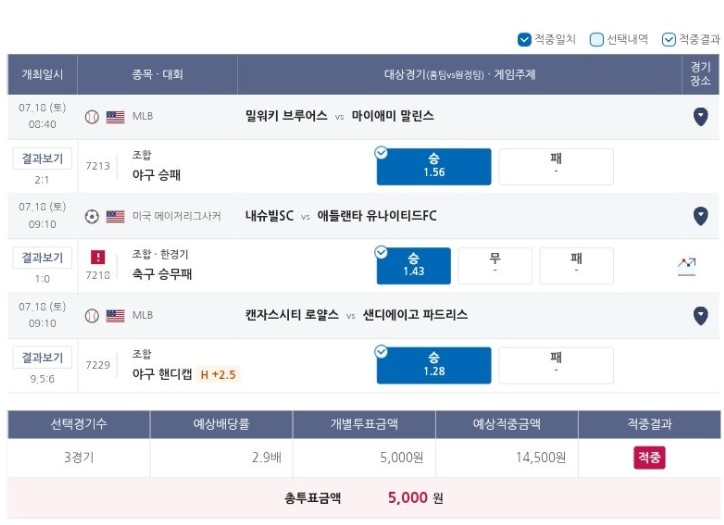
Task: Click 결과보기 for game 7213
Action: [42, 159]
